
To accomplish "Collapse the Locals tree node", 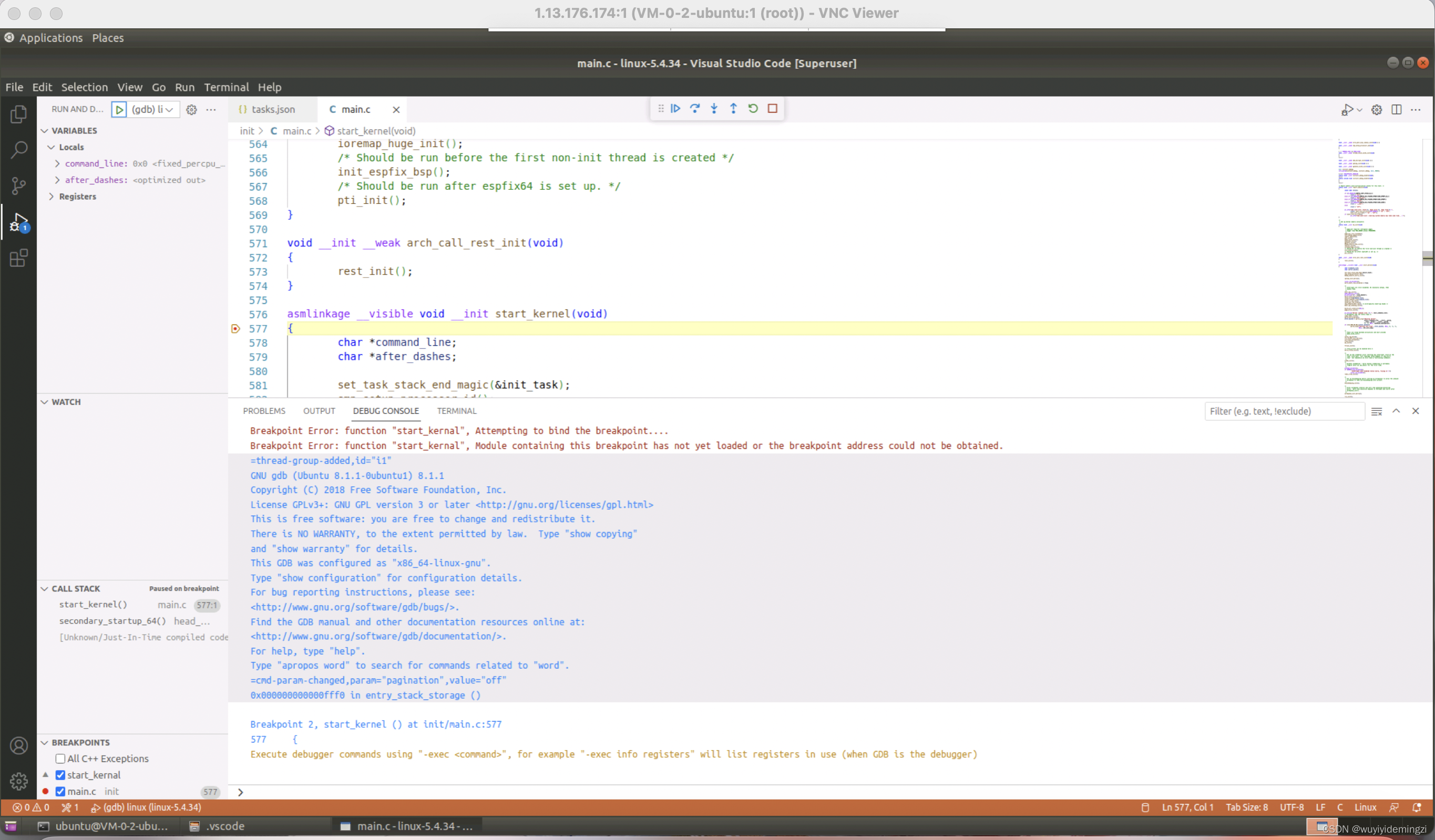I will (x=52, y=147).
